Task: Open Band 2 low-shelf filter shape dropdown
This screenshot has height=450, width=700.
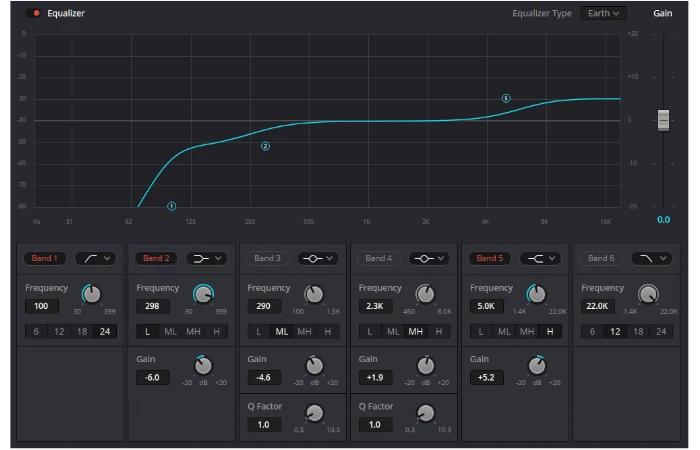Action: tap(207, 258)
